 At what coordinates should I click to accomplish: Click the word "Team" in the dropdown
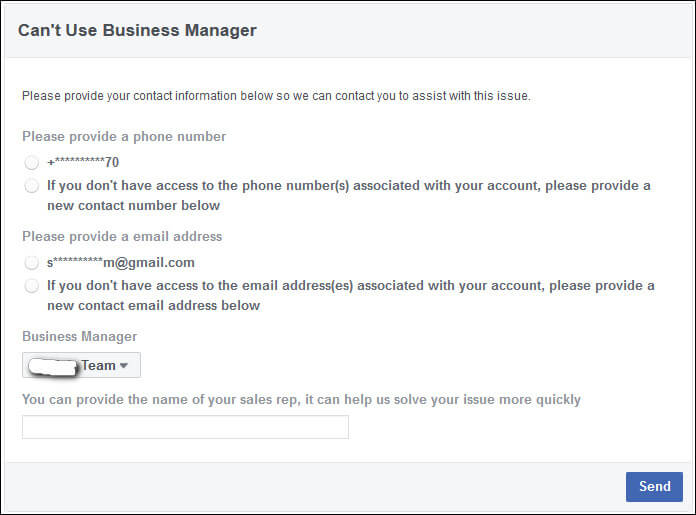click(x=98, y=365)
